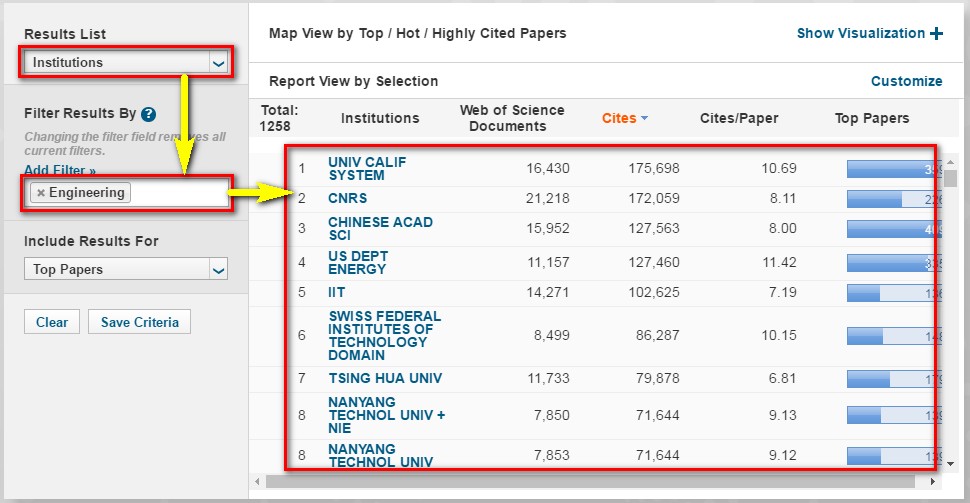Image resolution: width=970 pixels, height=503 pixels.
Task: Click the horizontal scrollbar right arrow
Action: tap(933, 481)
